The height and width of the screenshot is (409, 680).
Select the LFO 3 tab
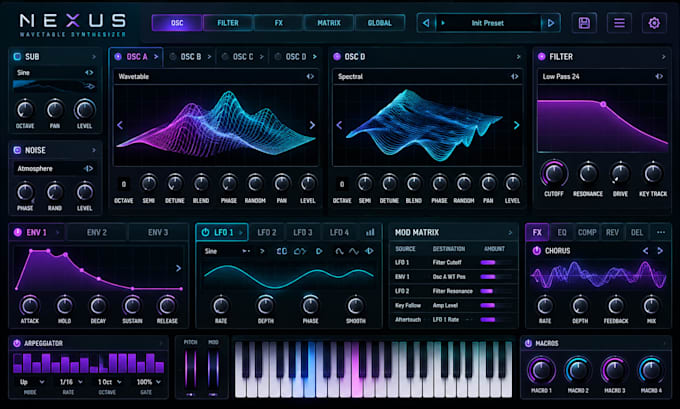tap(303, 232)
